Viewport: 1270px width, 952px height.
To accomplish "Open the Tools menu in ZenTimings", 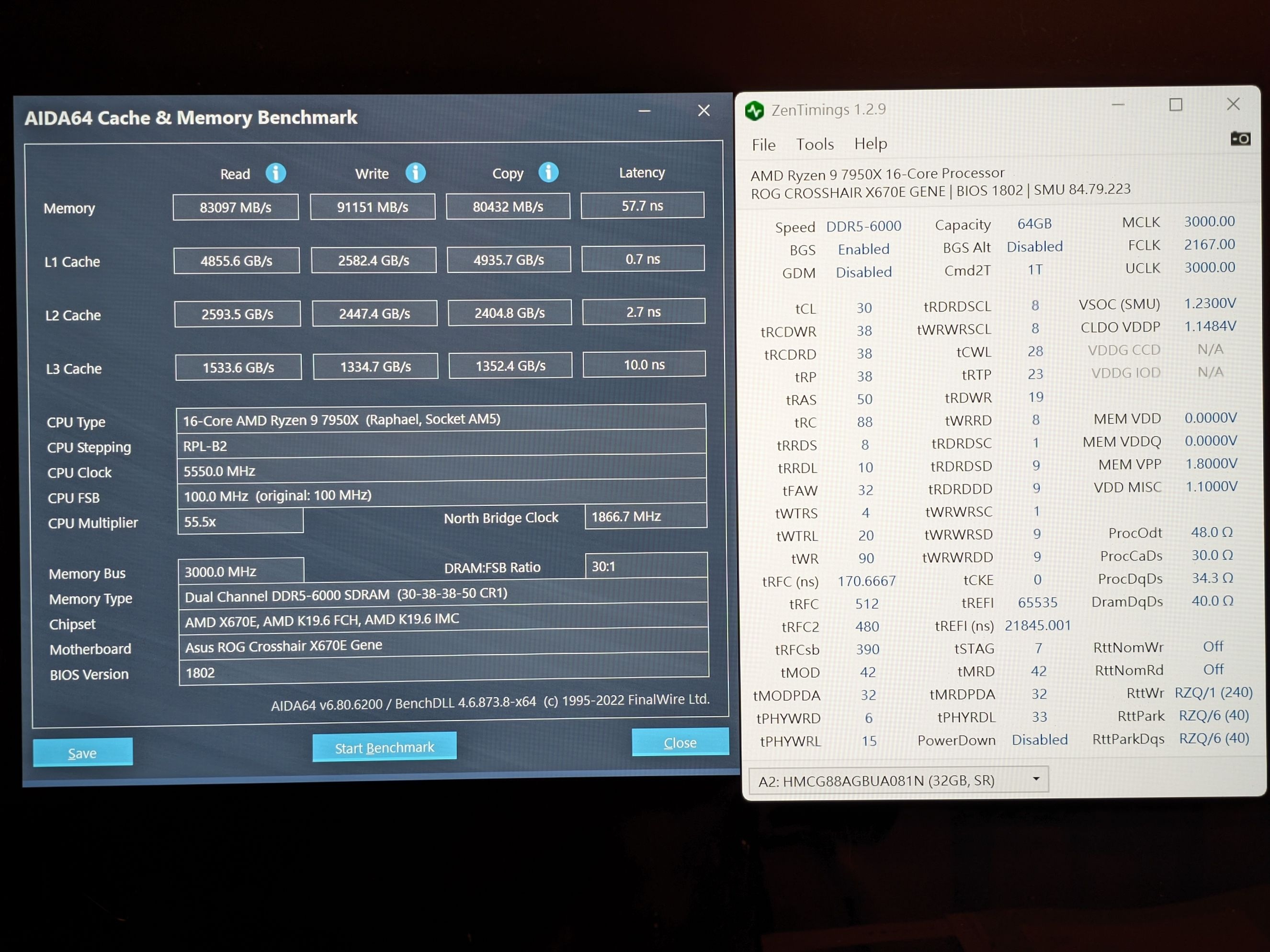I will click(x=814, y=144).
